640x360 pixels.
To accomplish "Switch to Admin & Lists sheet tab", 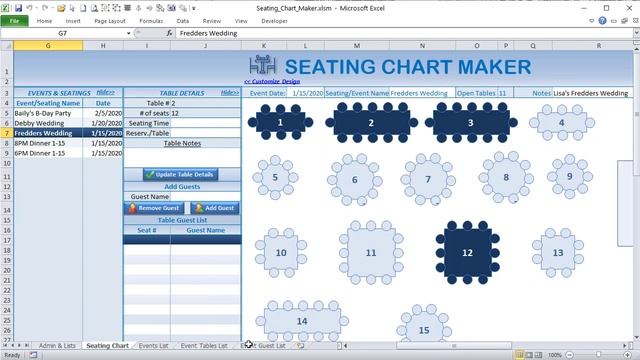I will coord(57,345).
